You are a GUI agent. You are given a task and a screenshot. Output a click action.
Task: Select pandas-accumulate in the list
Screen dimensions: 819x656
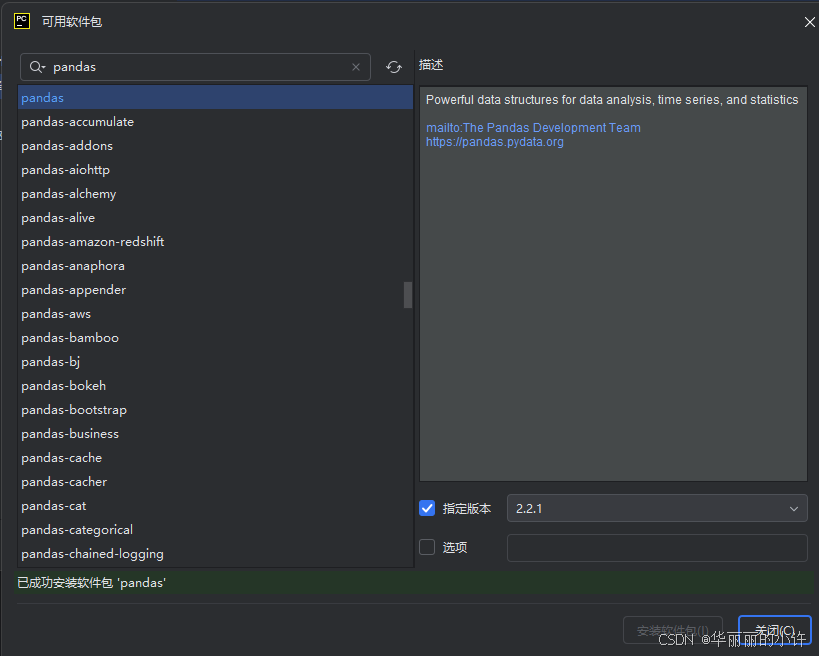pyautogui.click(x=215, y=122)
